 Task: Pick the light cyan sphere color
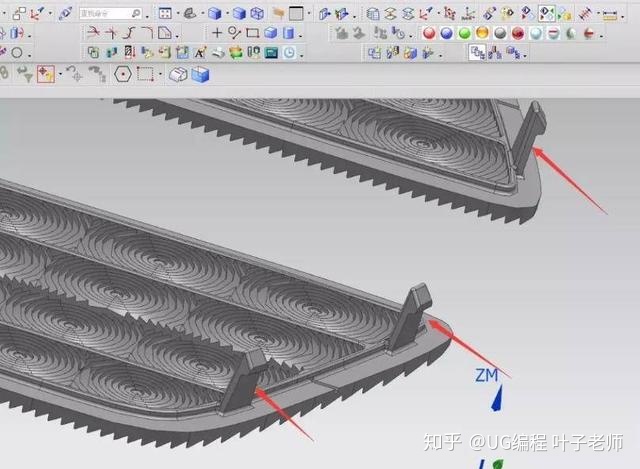coord(536,33)
